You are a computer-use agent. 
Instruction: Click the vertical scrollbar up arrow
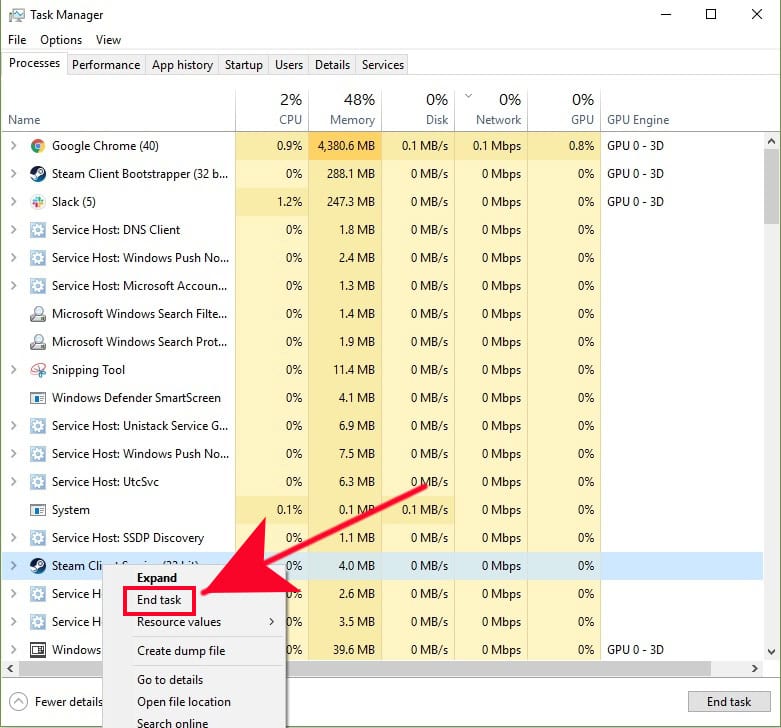(x=772, y=141)
